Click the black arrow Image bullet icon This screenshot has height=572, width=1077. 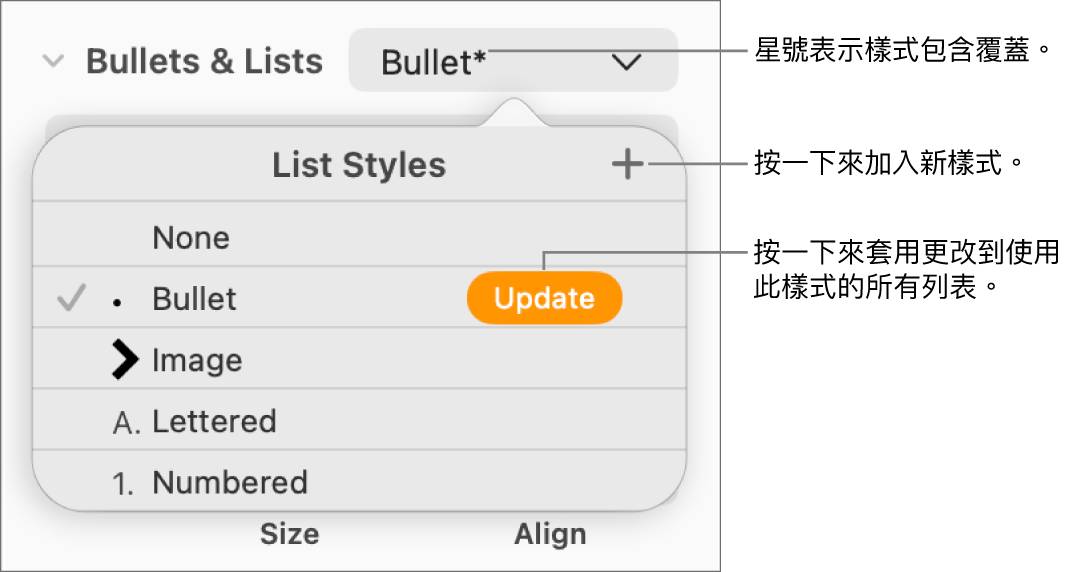pos(125,360)
